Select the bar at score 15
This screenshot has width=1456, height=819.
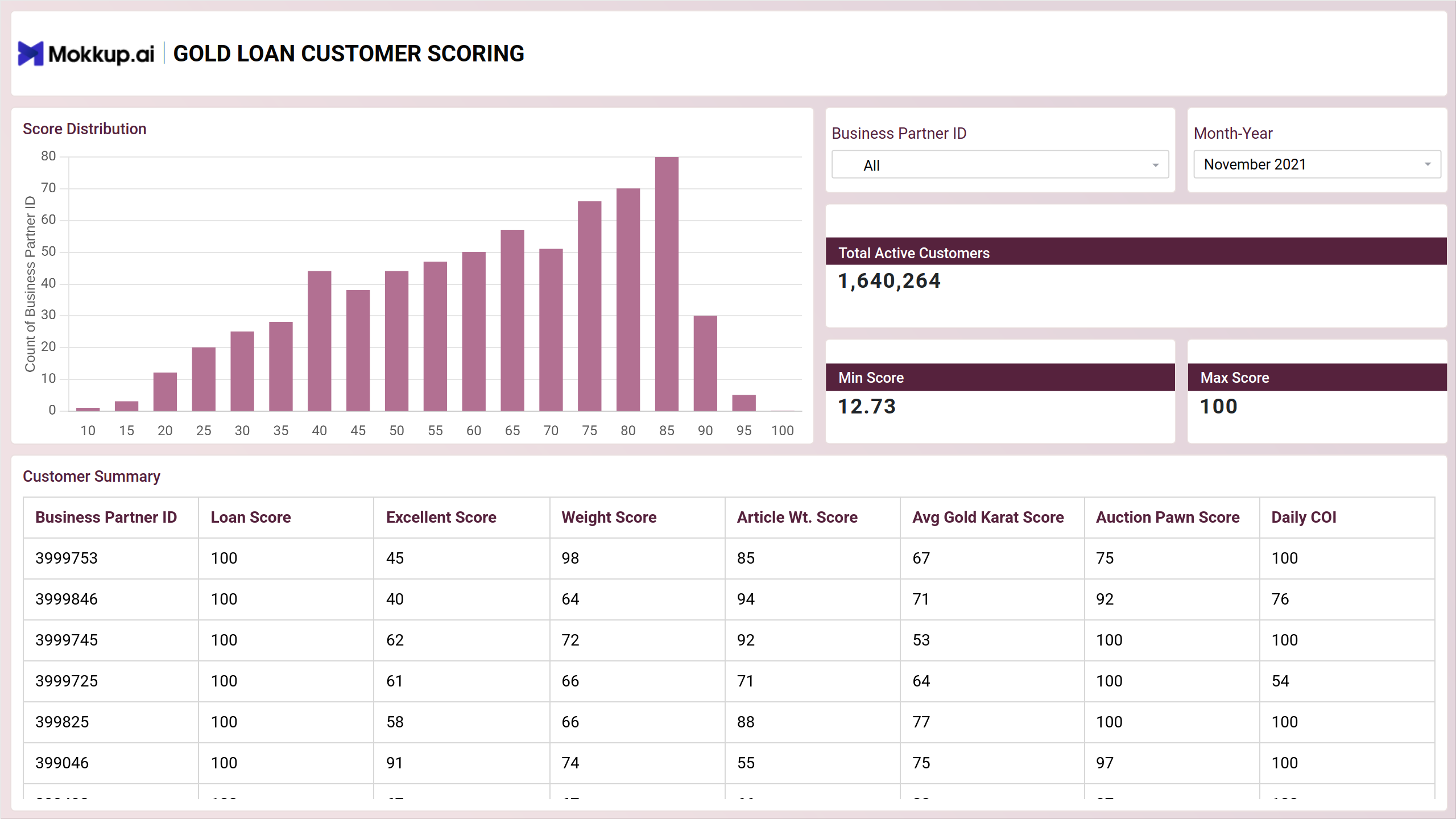tap(126, 406)
